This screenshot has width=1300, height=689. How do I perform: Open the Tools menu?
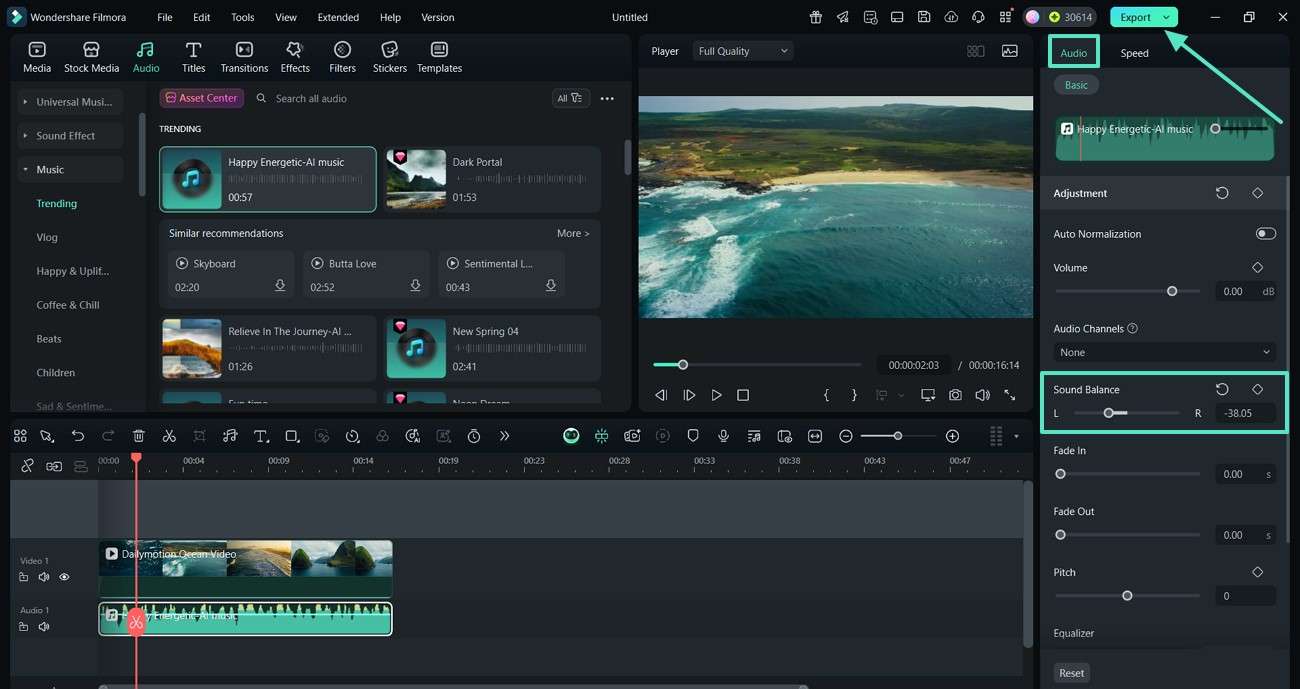(x=243, y=17)
